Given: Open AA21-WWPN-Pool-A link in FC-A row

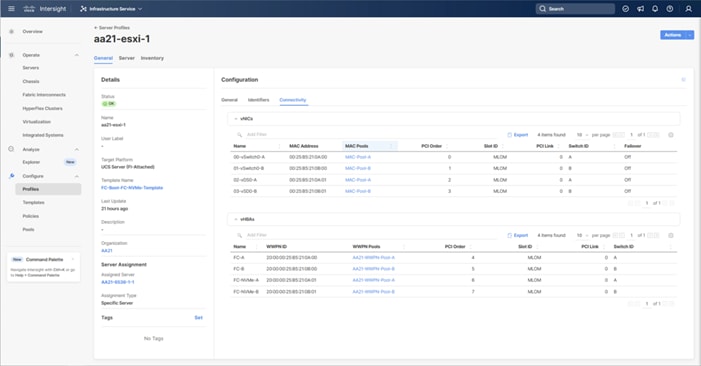Looking at the screenshot, I should click(x=373, y=258).
